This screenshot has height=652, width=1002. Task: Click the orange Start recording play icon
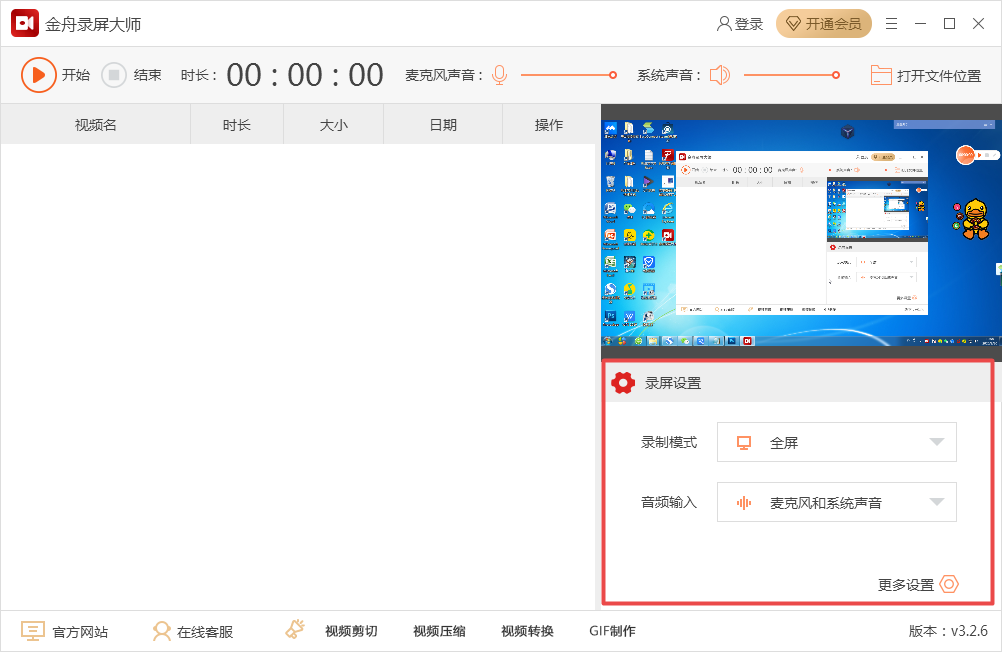pyautogui.click(x=38, y=75)
